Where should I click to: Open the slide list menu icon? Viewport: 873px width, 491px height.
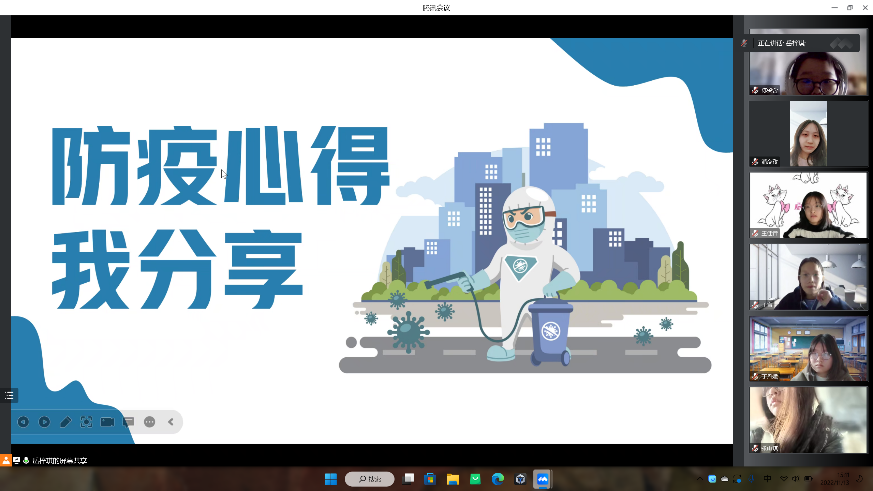click(9, 396)
